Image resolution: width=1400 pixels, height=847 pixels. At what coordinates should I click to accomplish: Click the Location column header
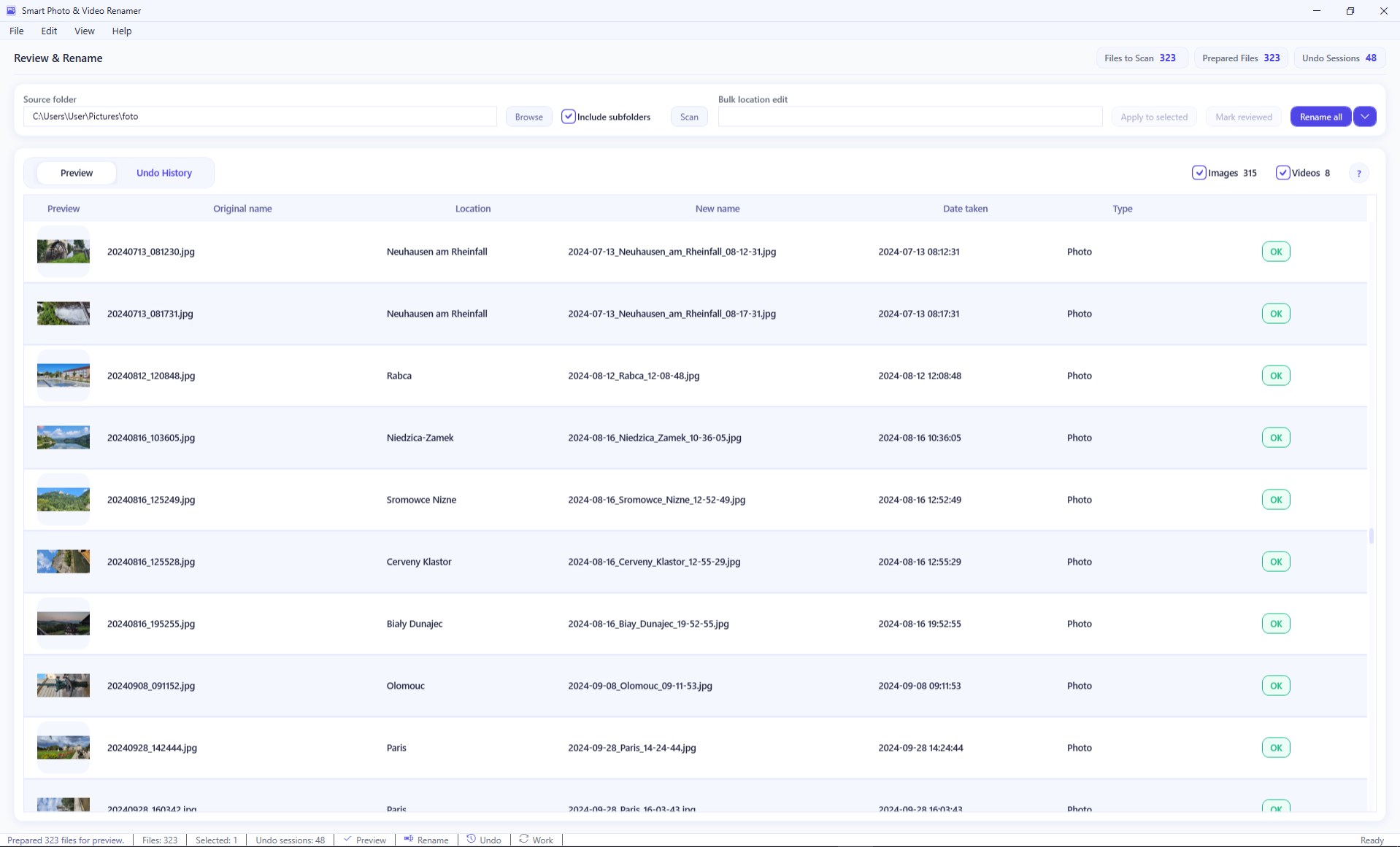[473, 209]
